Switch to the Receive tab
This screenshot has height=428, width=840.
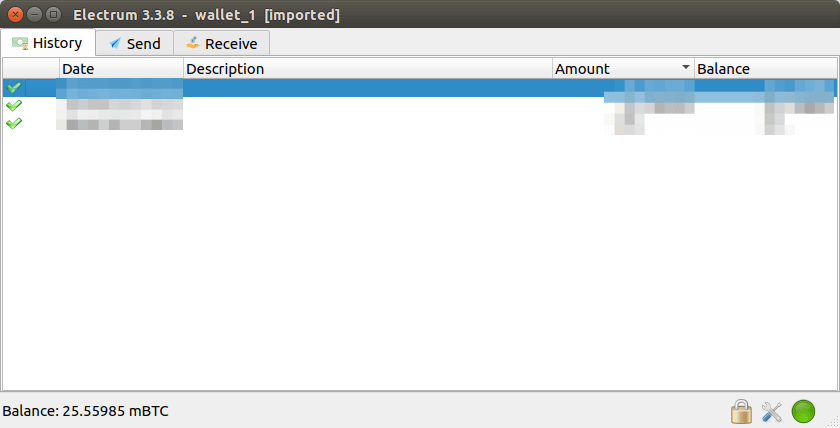click(x=221, y=44)
